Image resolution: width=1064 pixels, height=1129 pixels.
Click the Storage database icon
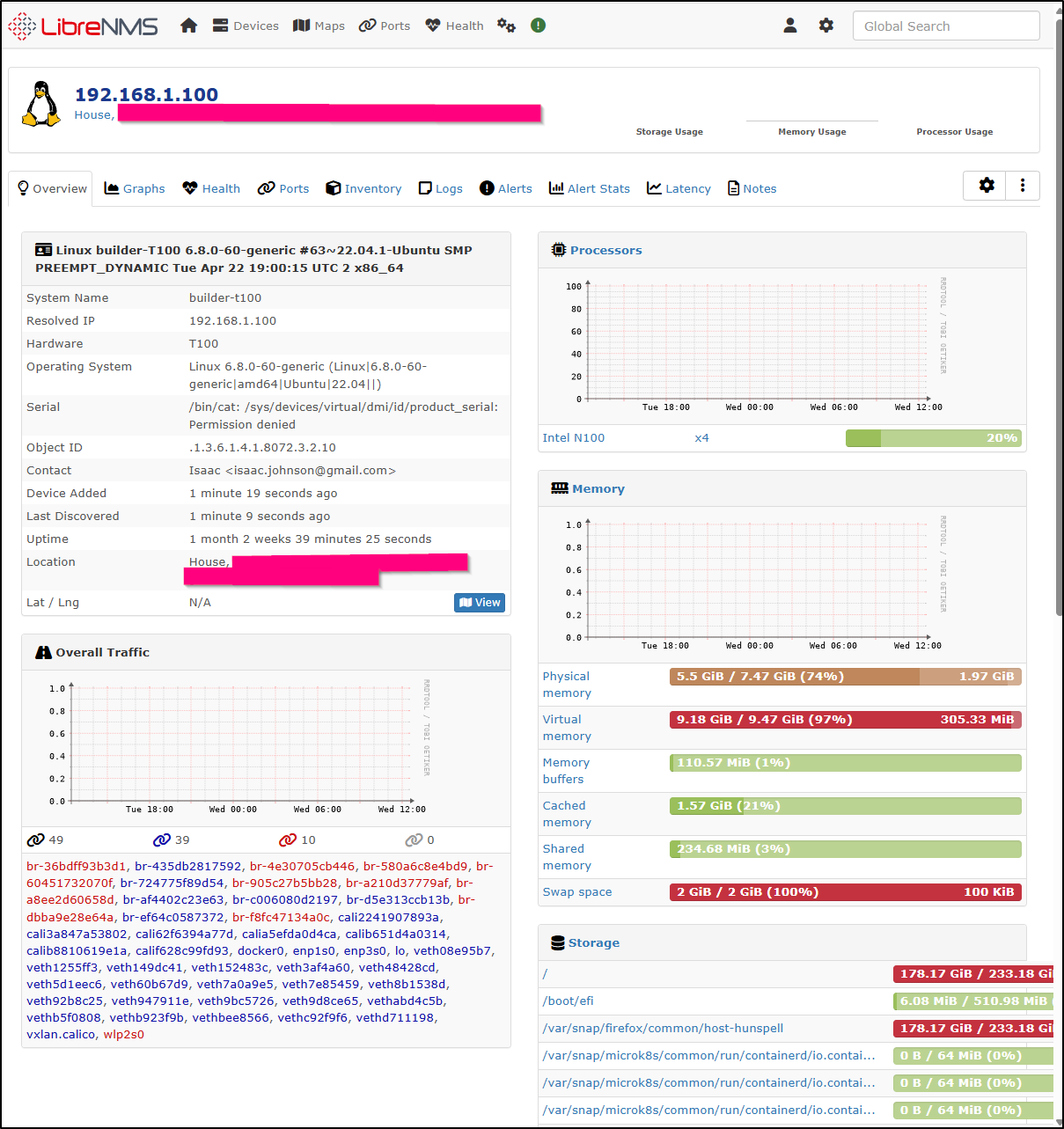pos(558,943)
